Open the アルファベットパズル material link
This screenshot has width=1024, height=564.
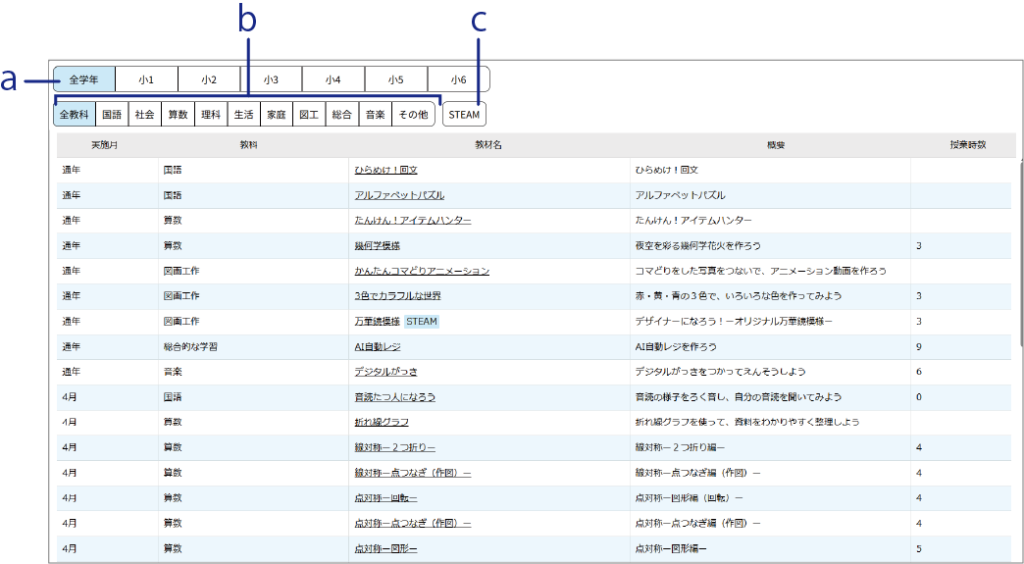coord(399,195)
